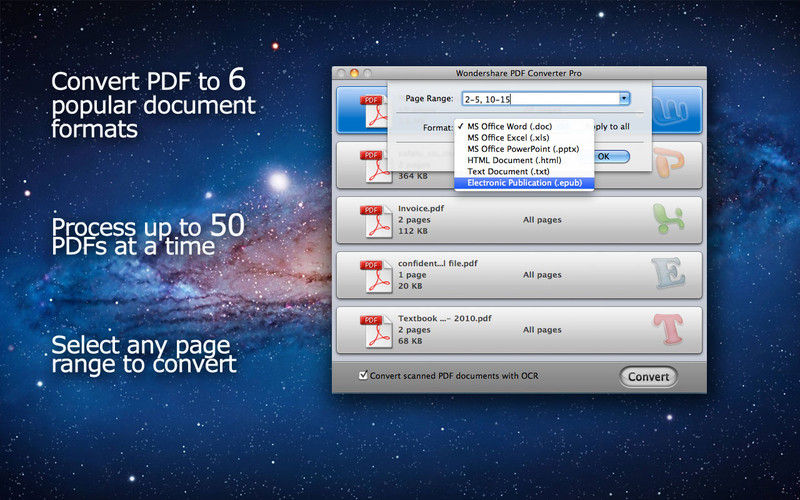Click the orange PowerPoint output format icon
800x500 pixels.
pos(669,163)
